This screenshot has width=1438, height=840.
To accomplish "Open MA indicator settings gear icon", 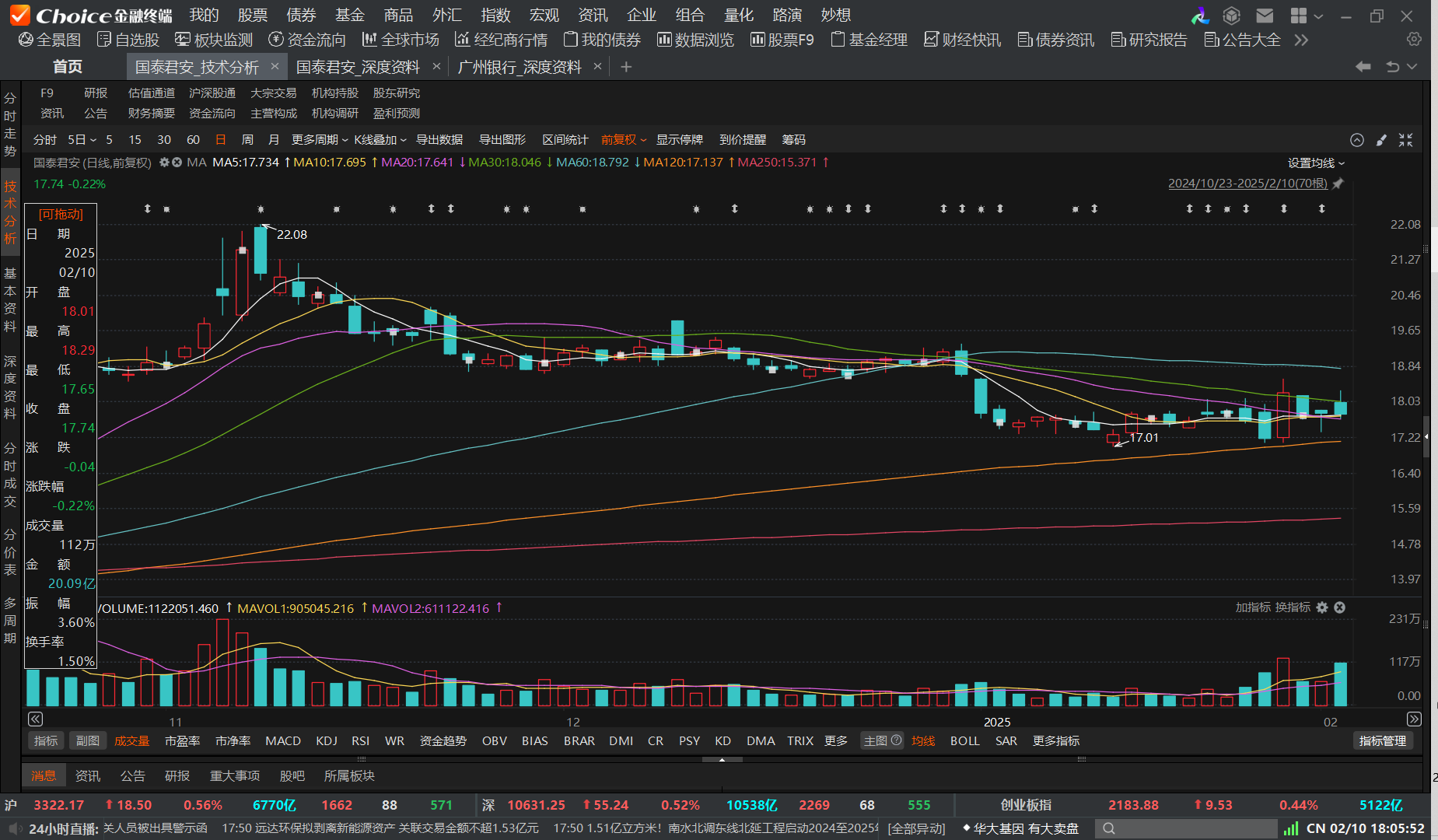I will coord(164,163).
